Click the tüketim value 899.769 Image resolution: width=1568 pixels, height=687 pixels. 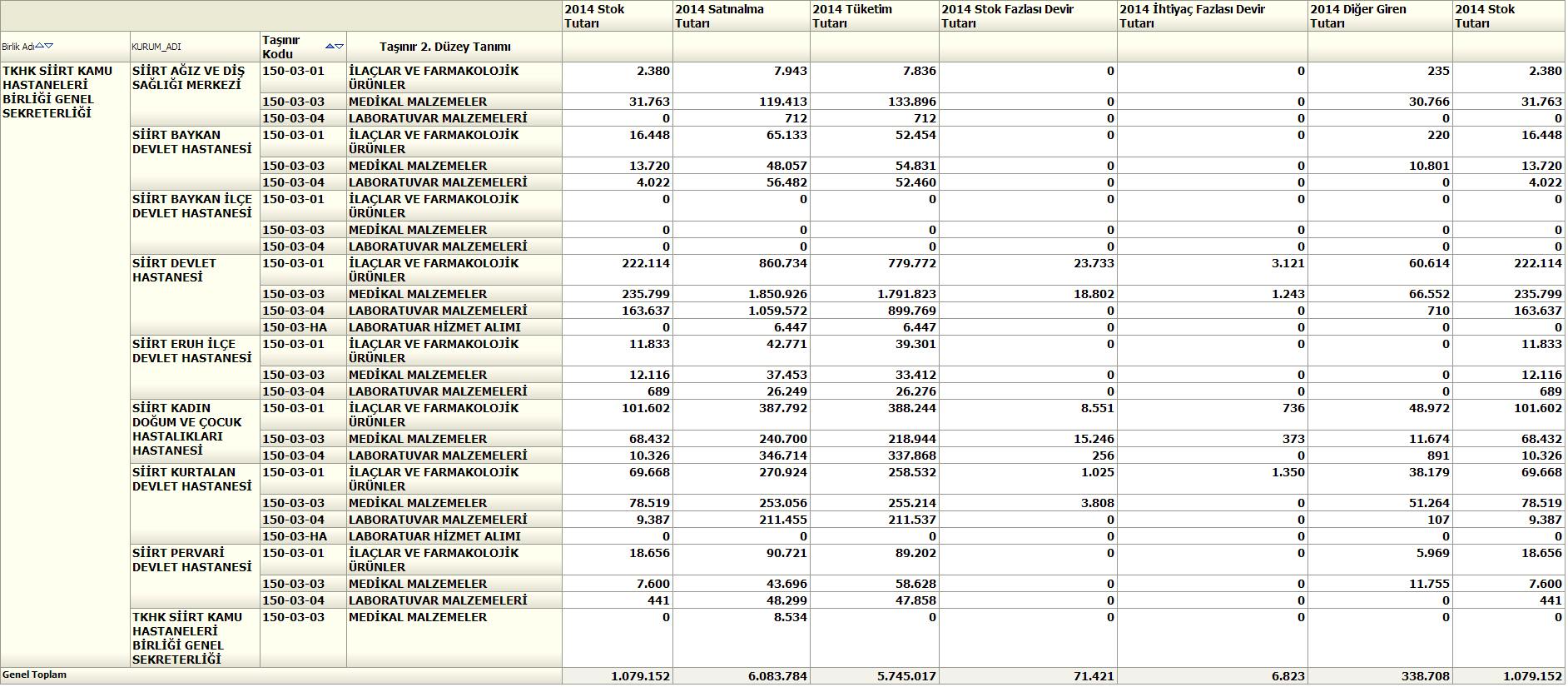pyautogui.click(x=912, y=311)
